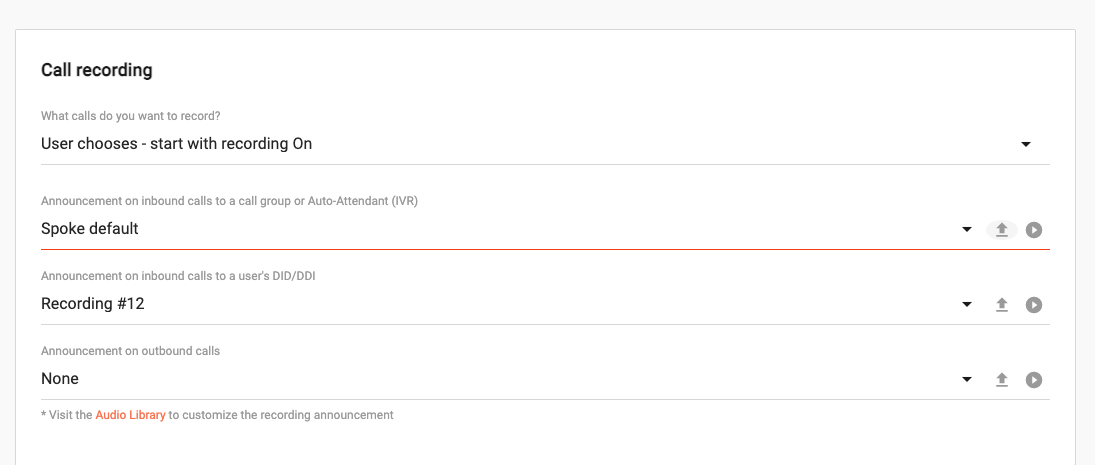Open the Recording #12 dropdown arrow

(967, 304)
